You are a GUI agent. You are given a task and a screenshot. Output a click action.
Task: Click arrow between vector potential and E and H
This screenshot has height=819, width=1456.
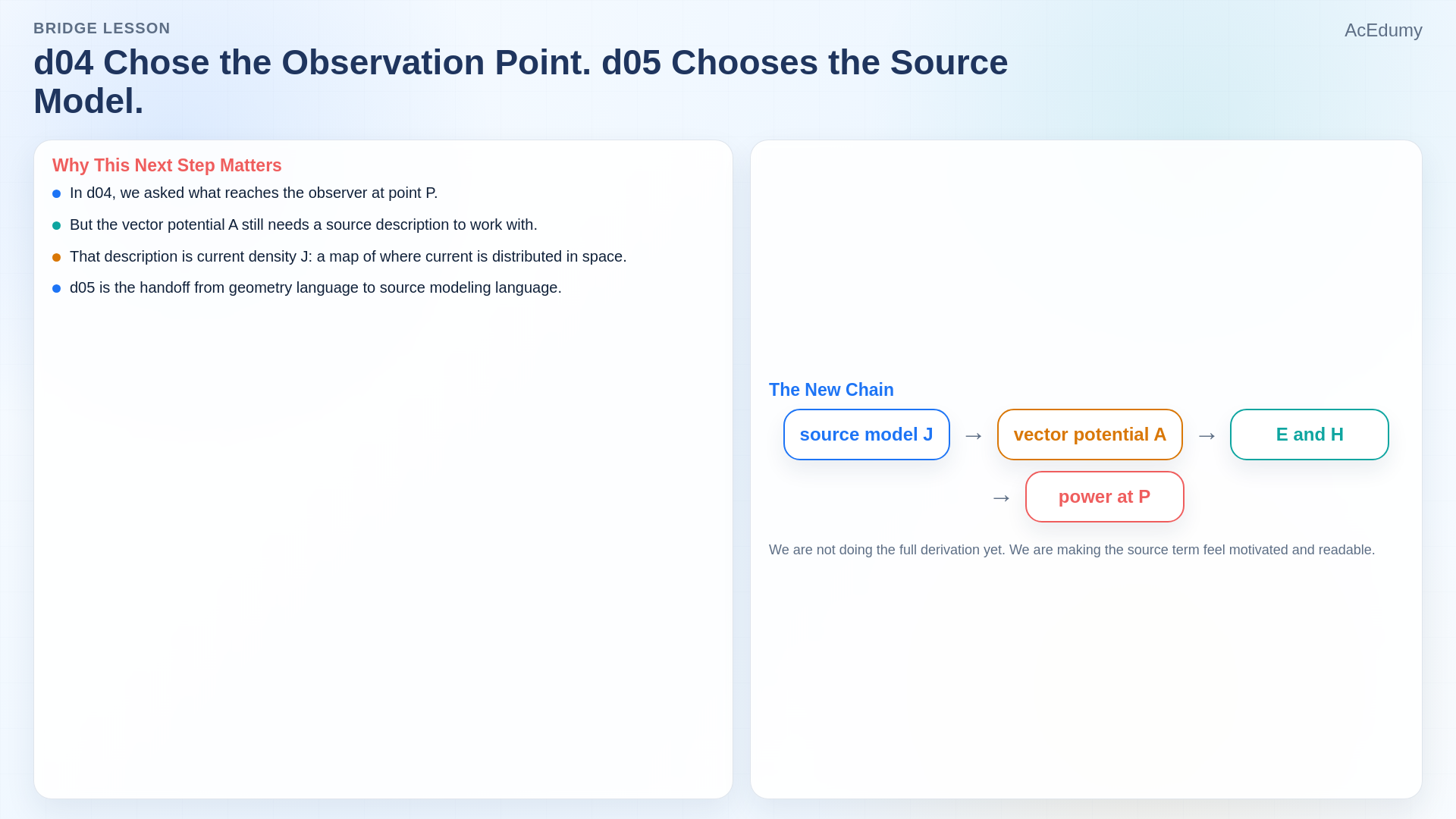point(1207,435)
